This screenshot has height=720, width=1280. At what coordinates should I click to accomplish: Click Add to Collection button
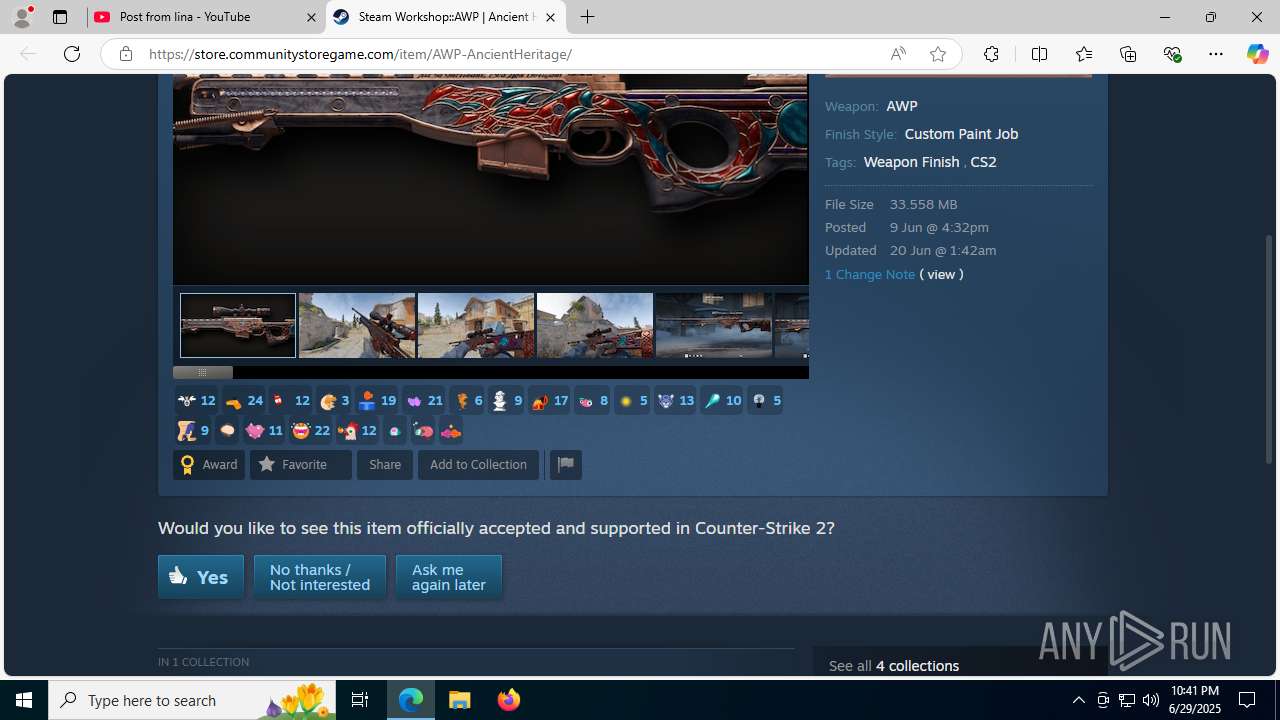tap(478, 464)
